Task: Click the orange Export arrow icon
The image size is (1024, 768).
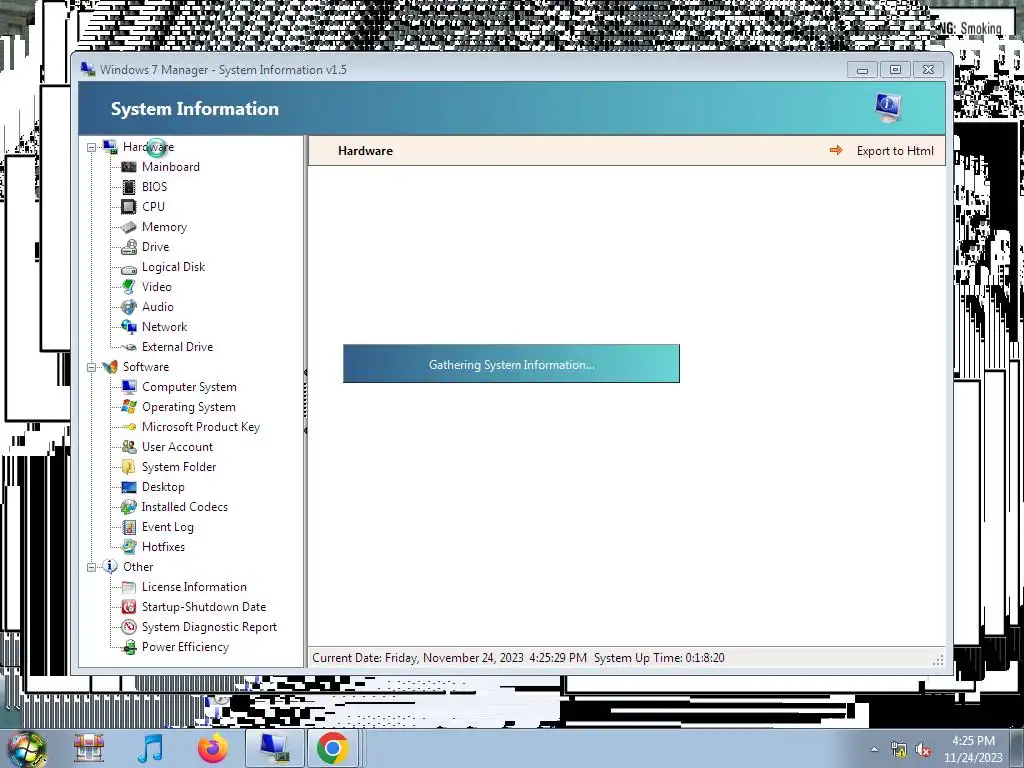Action: click(835, 151)
